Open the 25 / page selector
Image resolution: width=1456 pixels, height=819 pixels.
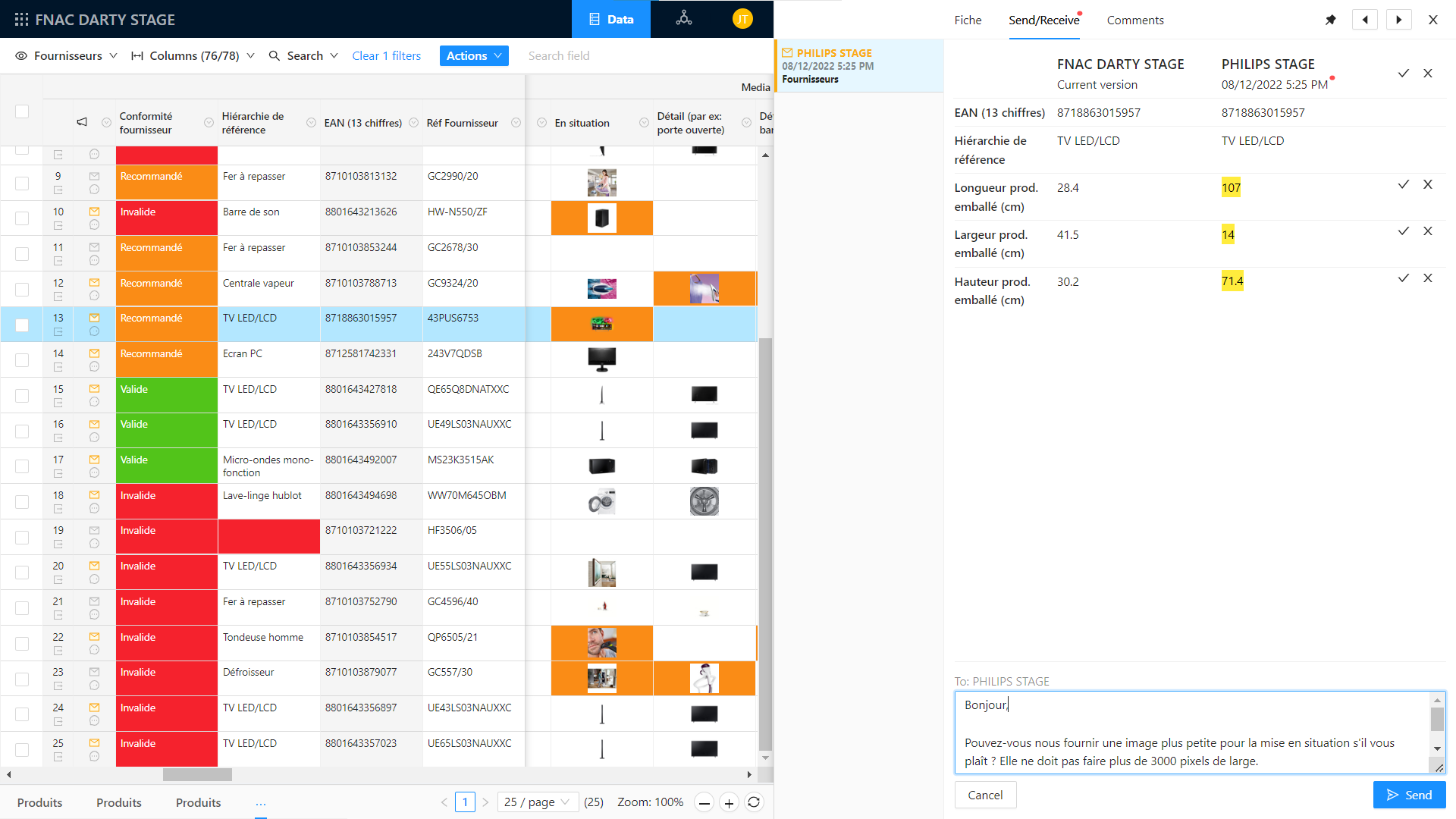click(x=538, y=802)
